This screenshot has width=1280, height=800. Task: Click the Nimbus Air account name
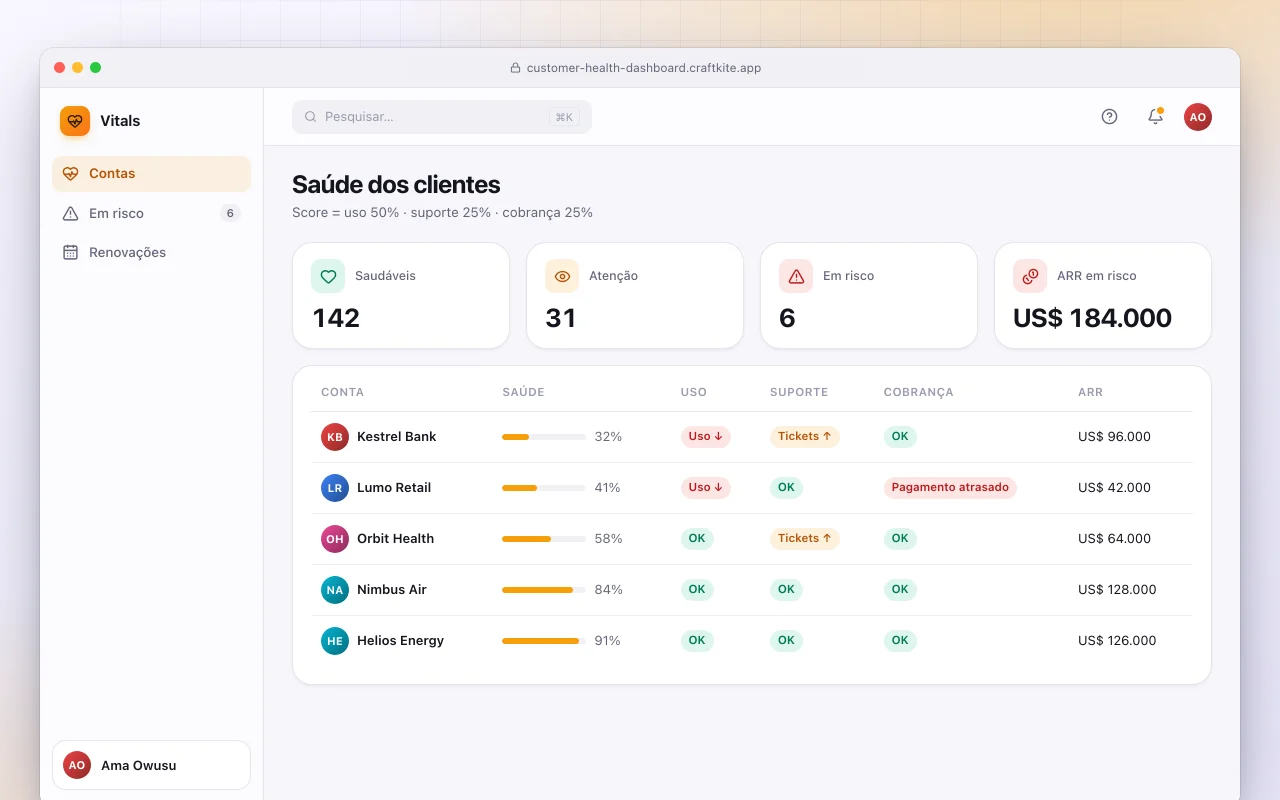coord(392,590)
